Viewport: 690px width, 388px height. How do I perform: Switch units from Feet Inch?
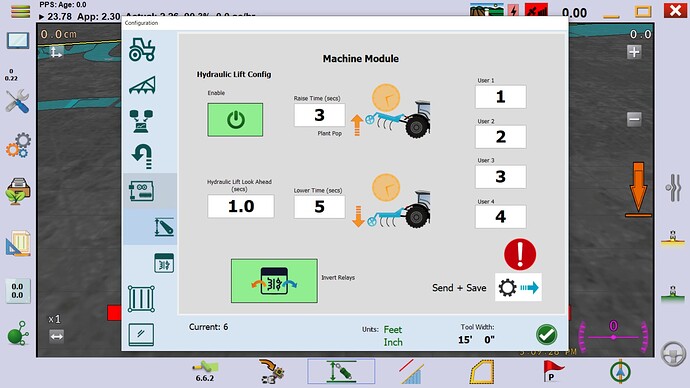[393, 336]
